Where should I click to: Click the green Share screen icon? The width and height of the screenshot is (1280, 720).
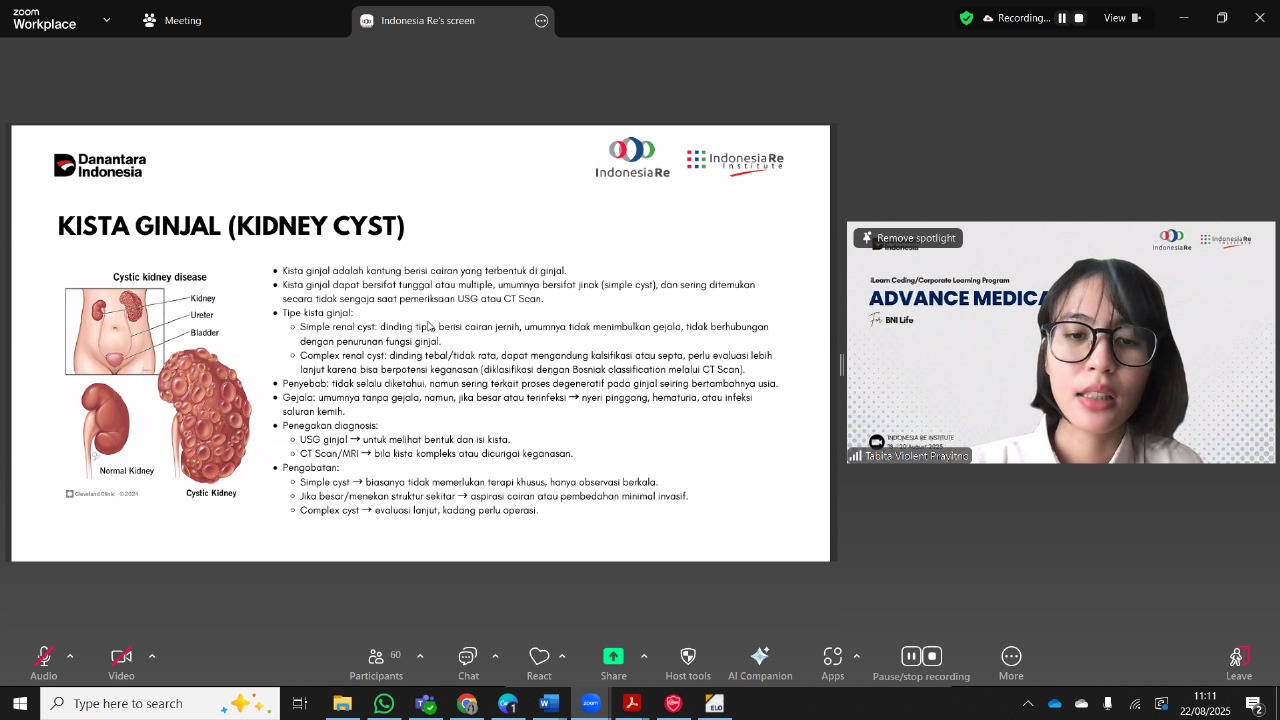613,657
